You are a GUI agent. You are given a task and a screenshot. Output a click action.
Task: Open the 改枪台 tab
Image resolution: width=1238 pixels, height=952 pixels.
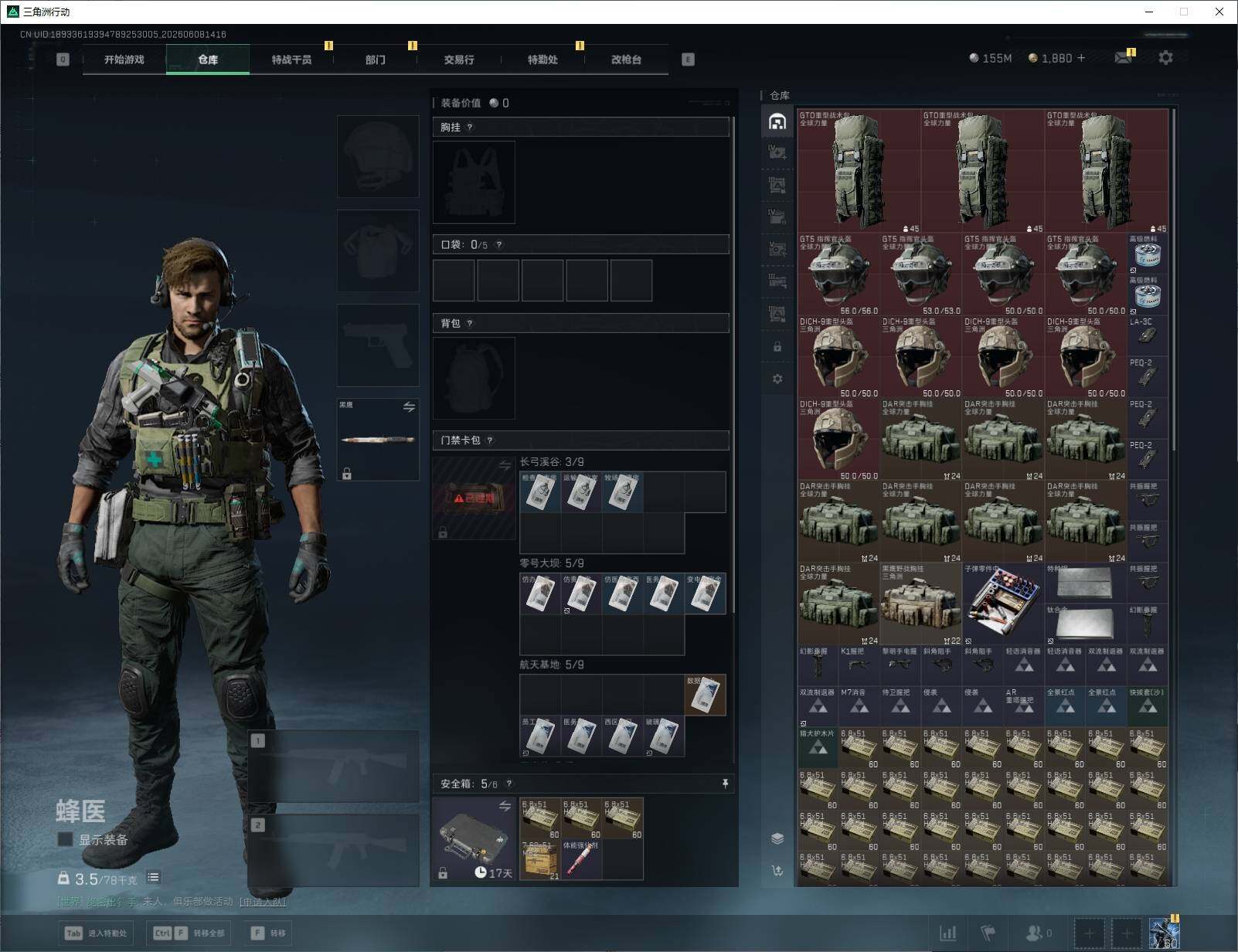[626, 59]
